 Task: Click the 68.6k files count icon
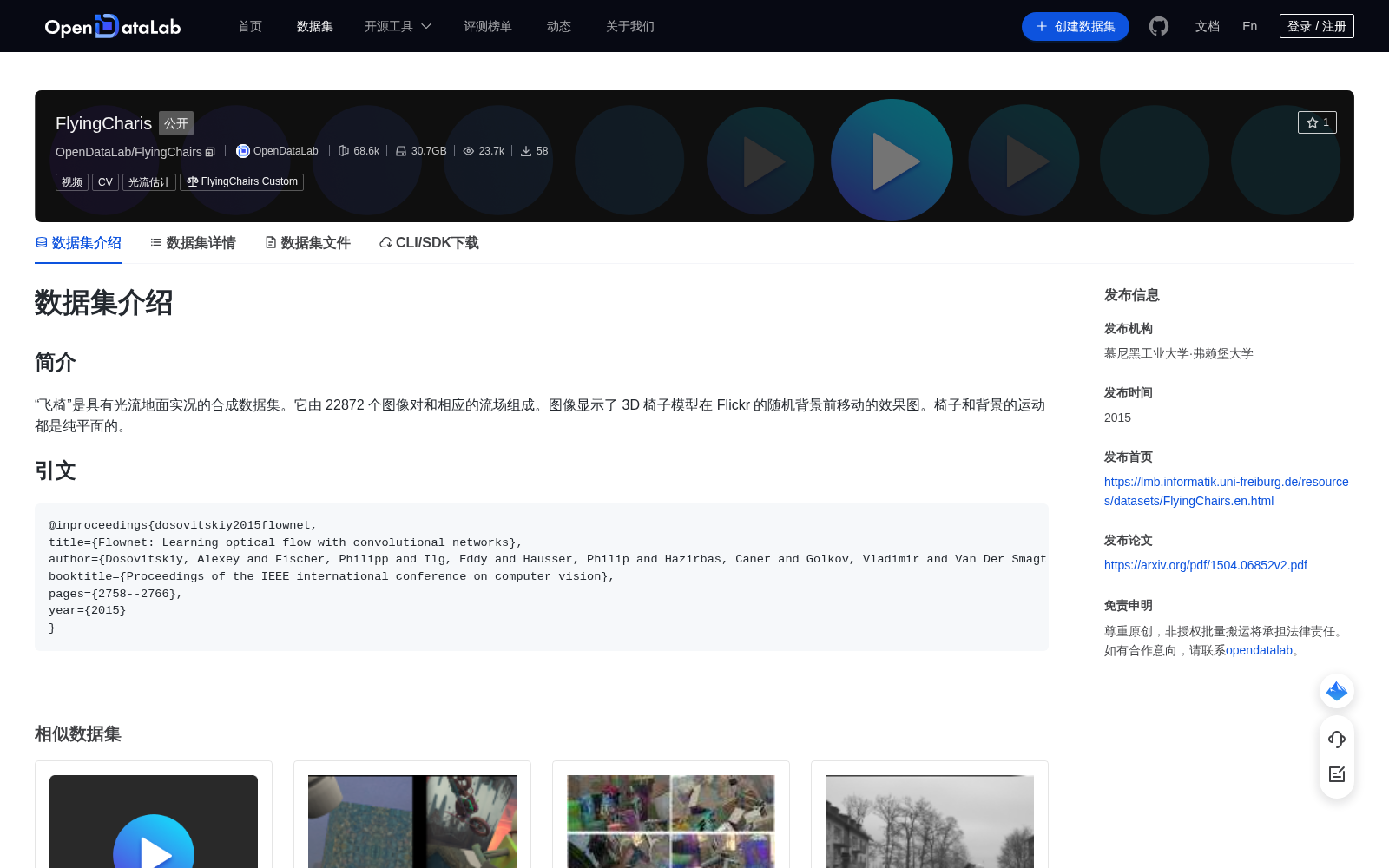coord(344,151)
